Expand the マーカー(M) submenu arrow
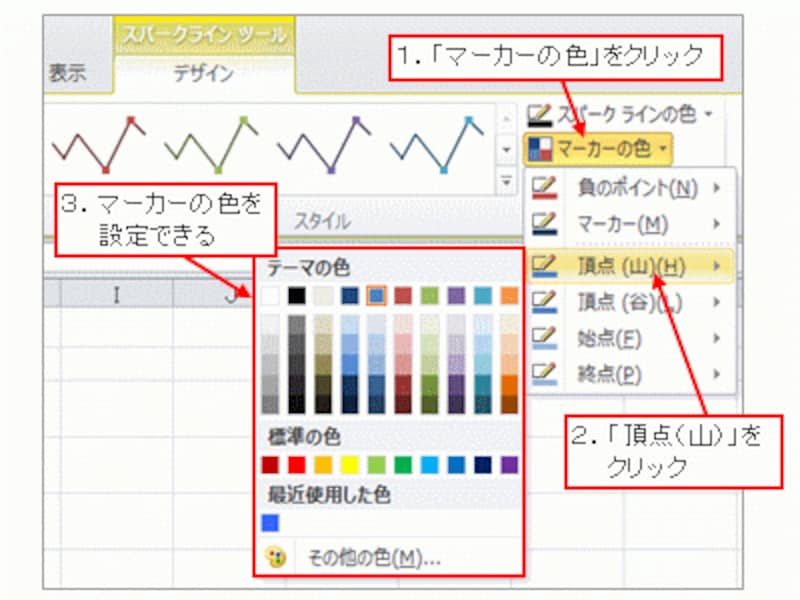The image size is (800, 600). [x=717, y=223]
